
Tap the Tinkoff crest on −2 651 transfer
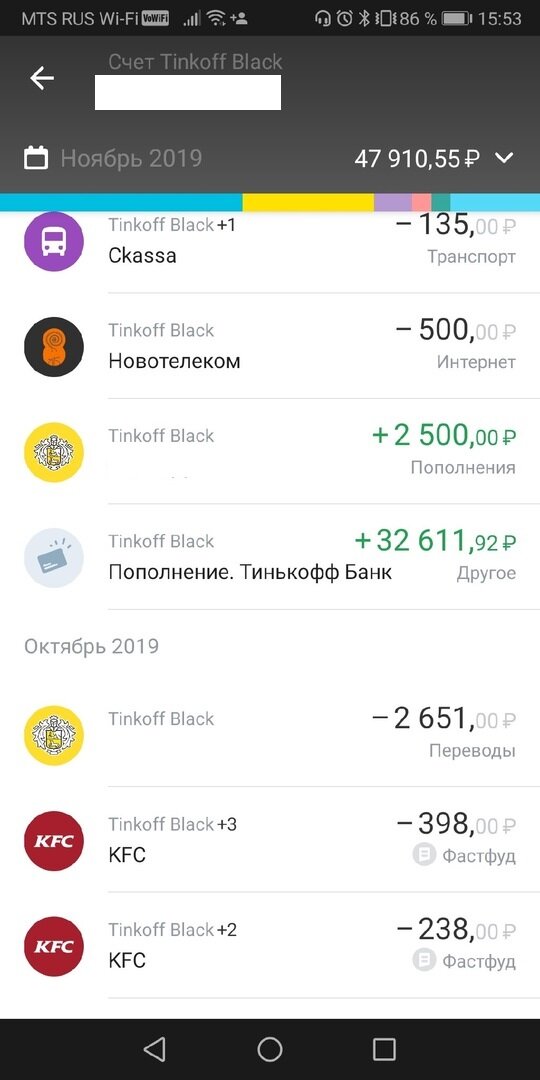click(x=54, y=735)
